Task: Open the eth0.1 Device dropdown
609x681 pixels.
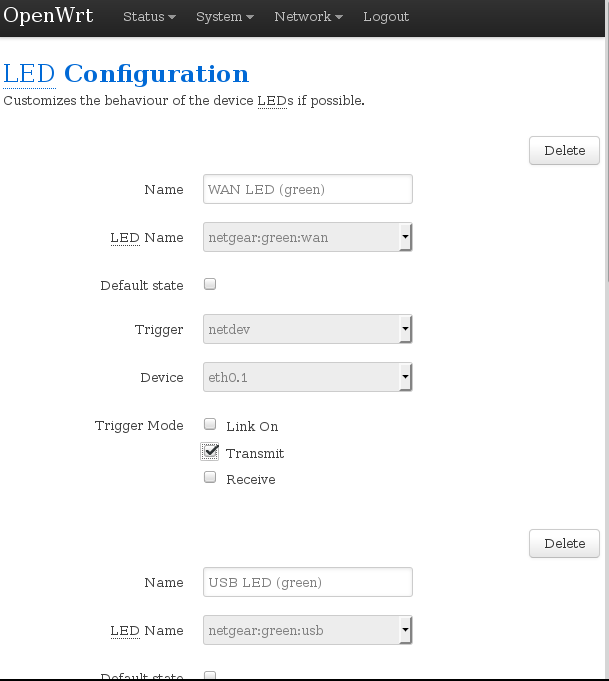Action: point(307,377)
